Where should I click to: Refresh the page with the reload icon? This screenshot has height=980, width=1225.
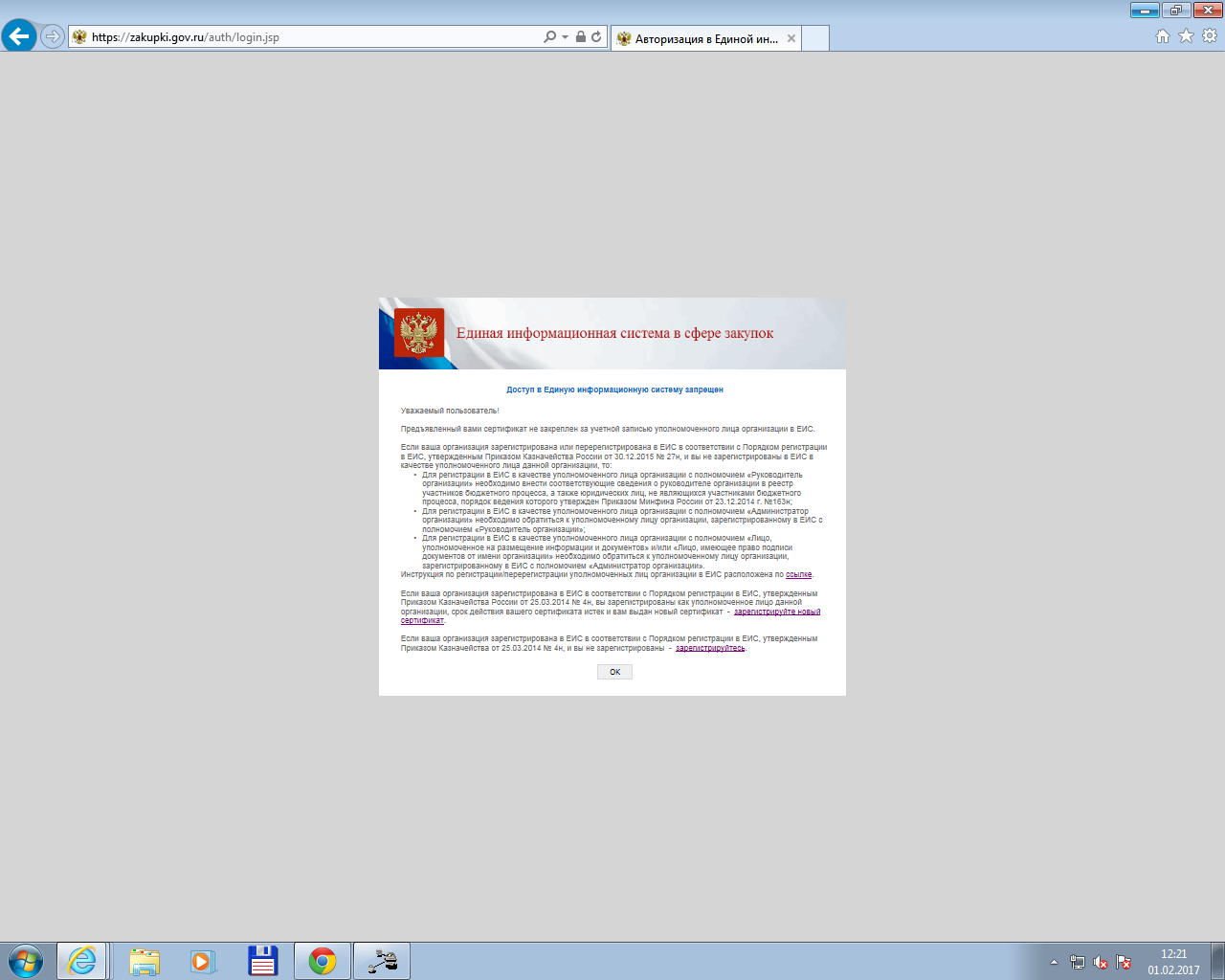click(x=596, y=37)
